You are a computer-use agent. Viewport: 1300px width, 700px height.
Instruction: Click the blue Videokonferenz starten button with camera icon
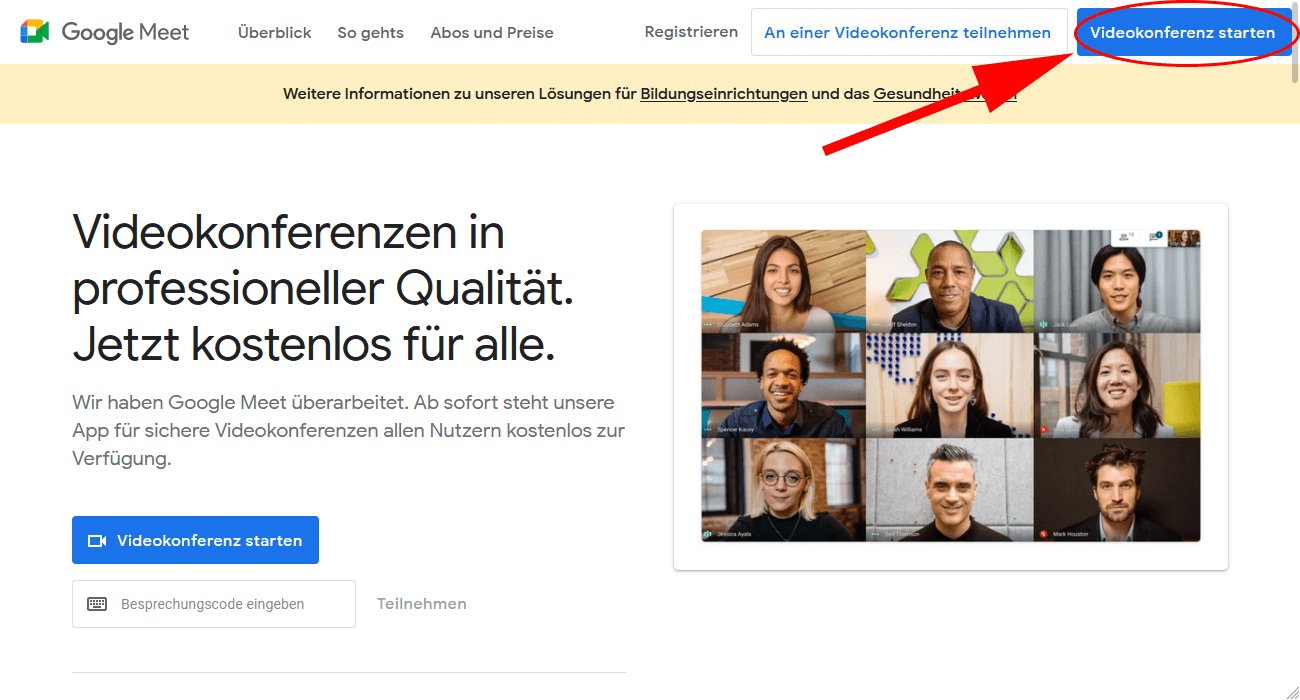pyautogui.click(x=195, y=540)
